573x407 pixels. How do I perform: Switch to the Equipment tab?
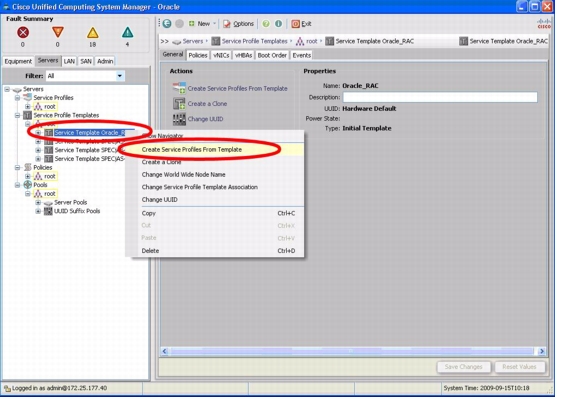tap(18, 61)
